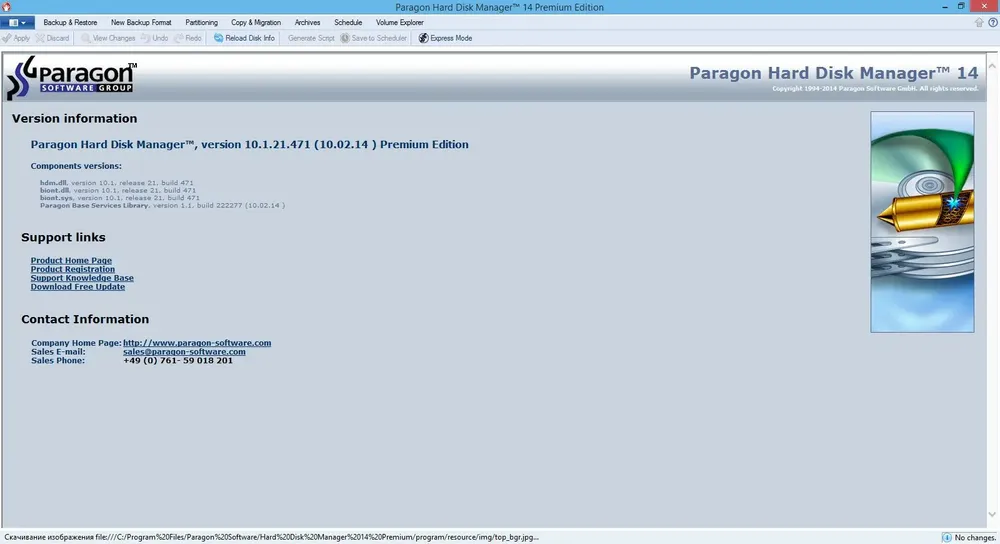Image resolution: width=1000 pixels, height=544 pixels.
Task: Click the Discard changes icon
Action: [40, 38]
